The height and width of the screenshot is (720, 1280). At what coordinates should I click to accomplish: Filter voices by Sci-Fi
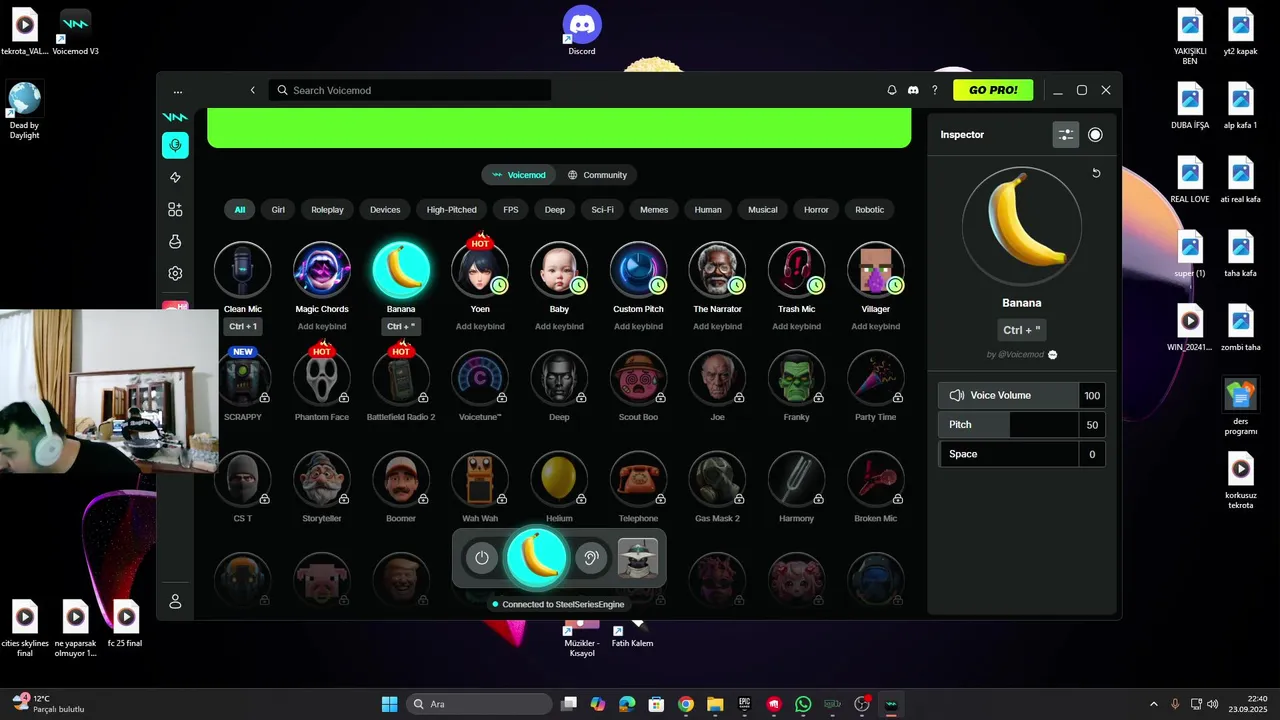pos(602,210)
